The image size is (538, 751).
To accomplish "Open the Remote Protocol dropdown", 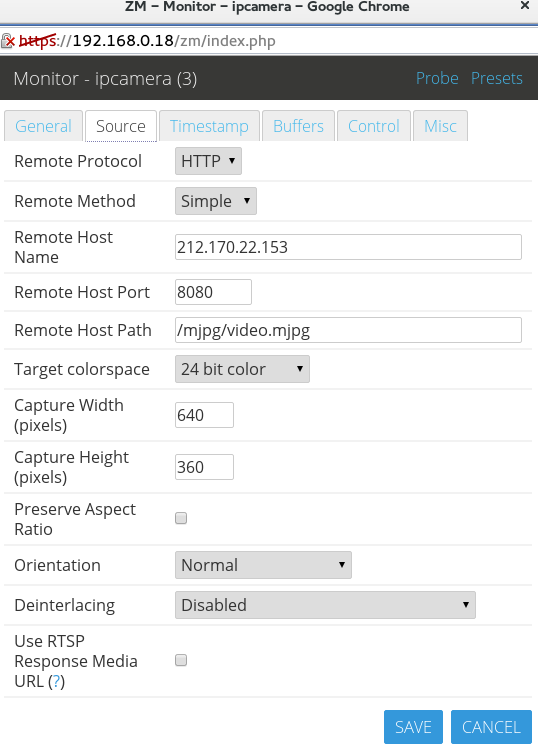I will [x=208, y=161].
